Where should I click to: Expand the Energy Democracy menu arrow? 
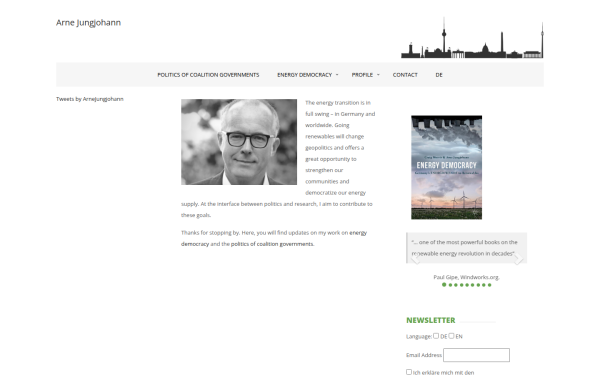[337, 75]
